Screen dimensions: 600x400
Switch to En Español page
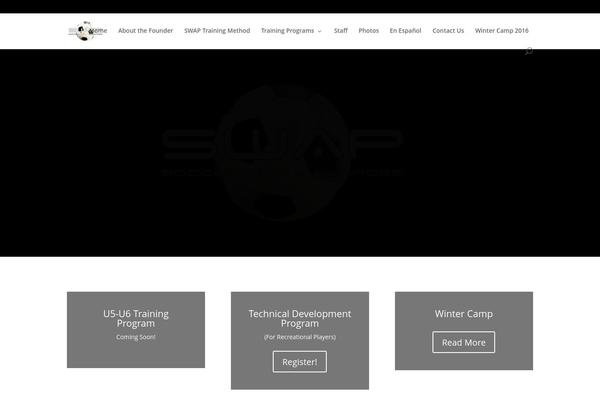[405, 31]
